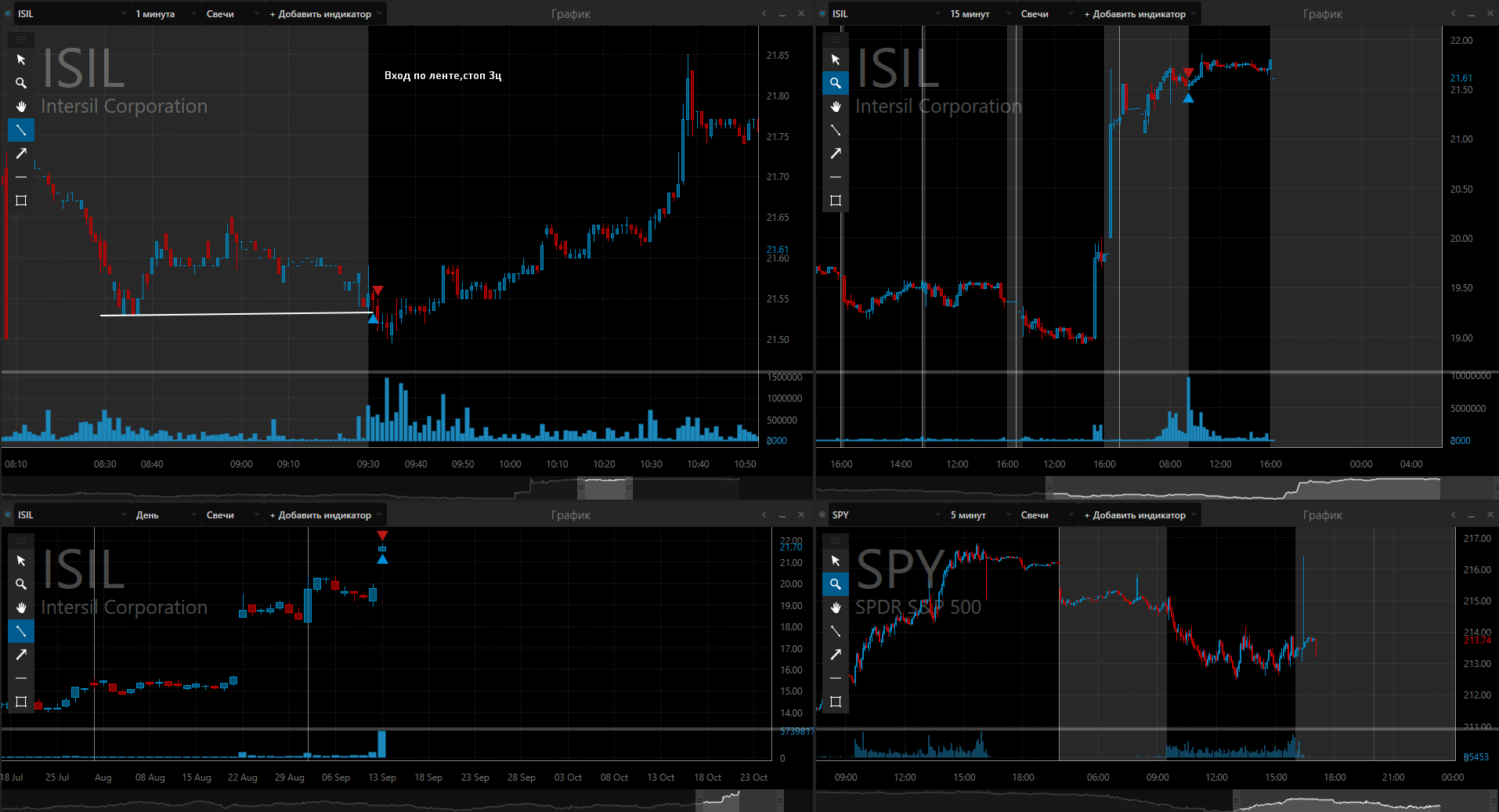Open the '5 минут' timeframe dropdown on the SPY chart
Viewport: 1499px width, 812px height.
980,515
